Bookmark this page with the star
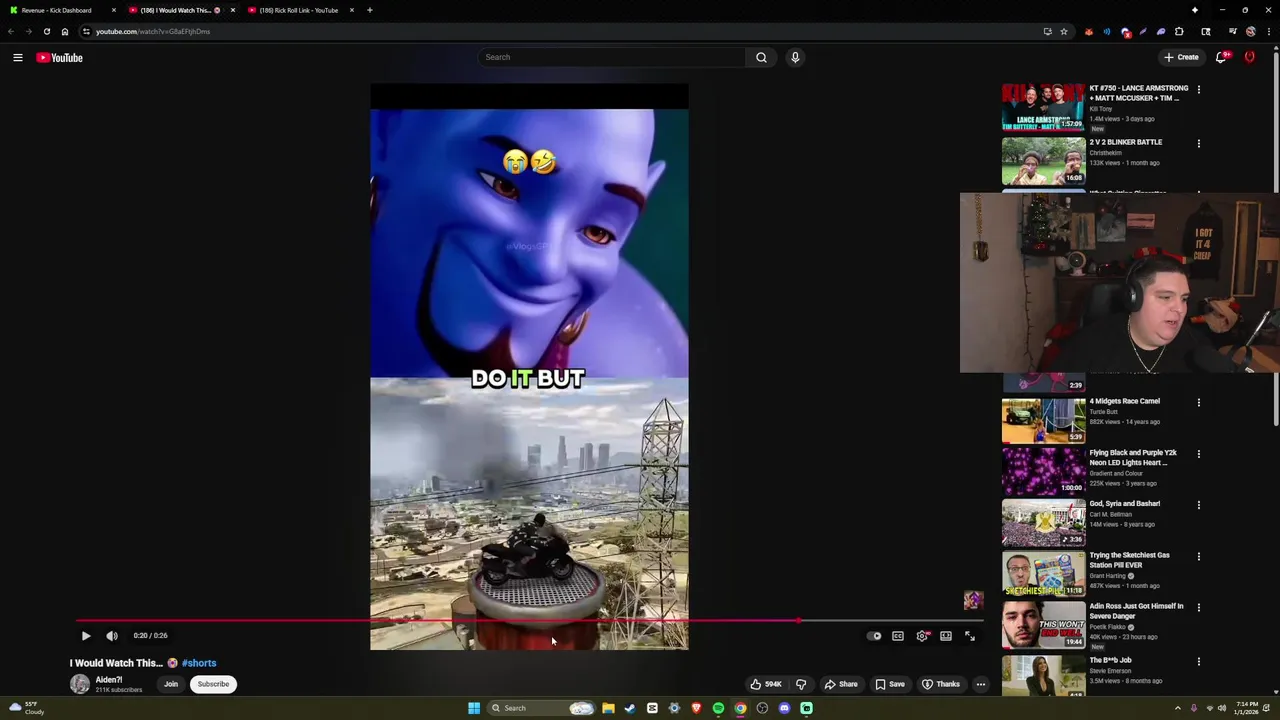 [1064, 31]
